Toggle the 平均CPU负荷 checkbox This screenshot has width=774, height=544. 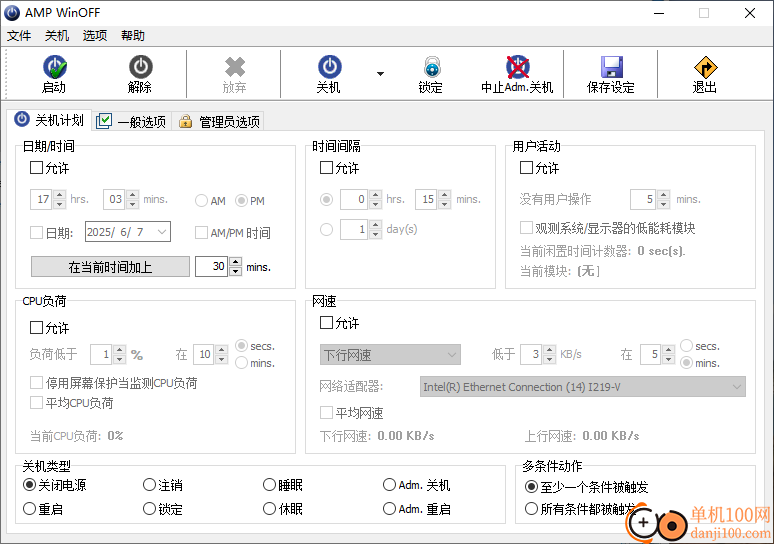[37, 403]
